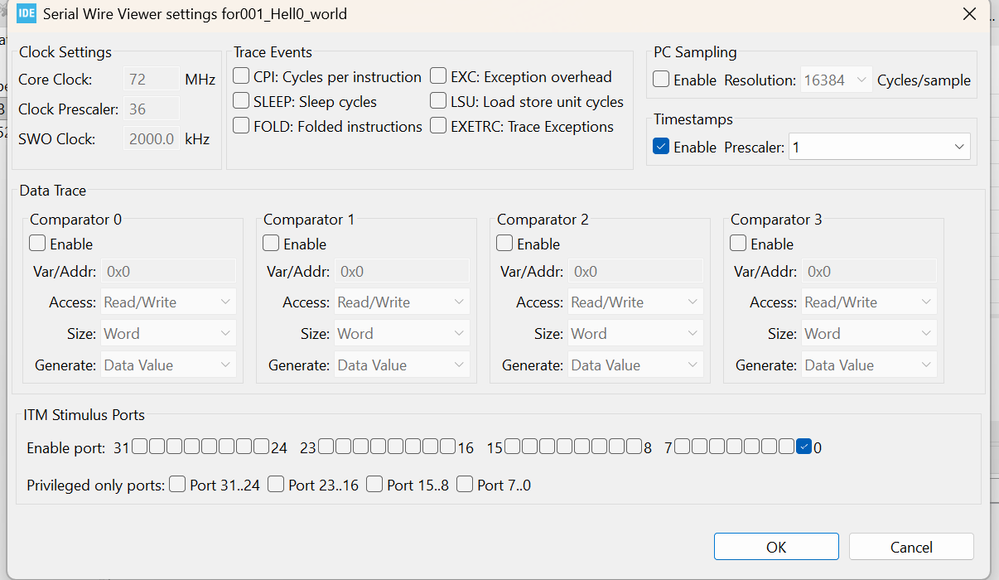Viewport: 999px width, 580px height.
Task: Uncheck ITM stimulus port 0
Action: click(804, 447)
